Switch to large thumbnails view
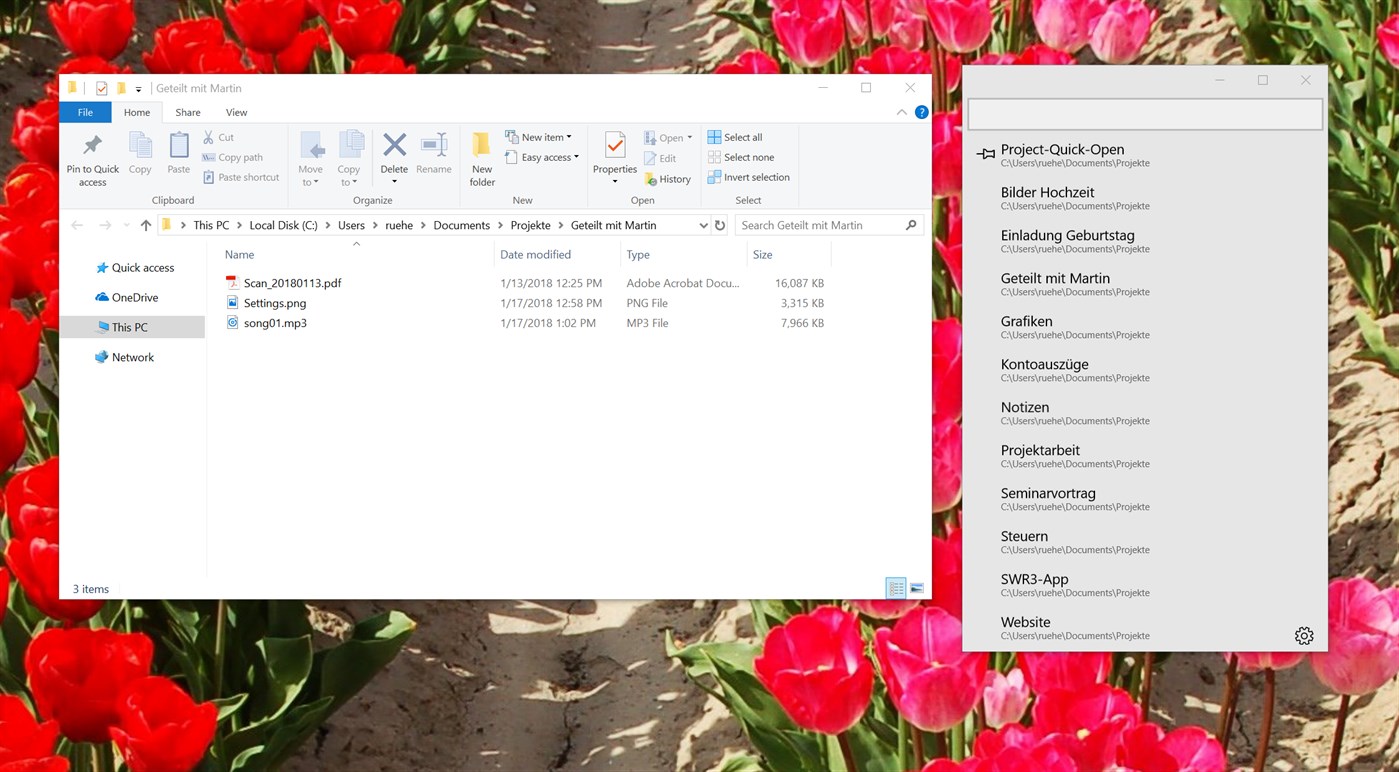This screenshot has height=772, width=1399. (x=916, y=588)
